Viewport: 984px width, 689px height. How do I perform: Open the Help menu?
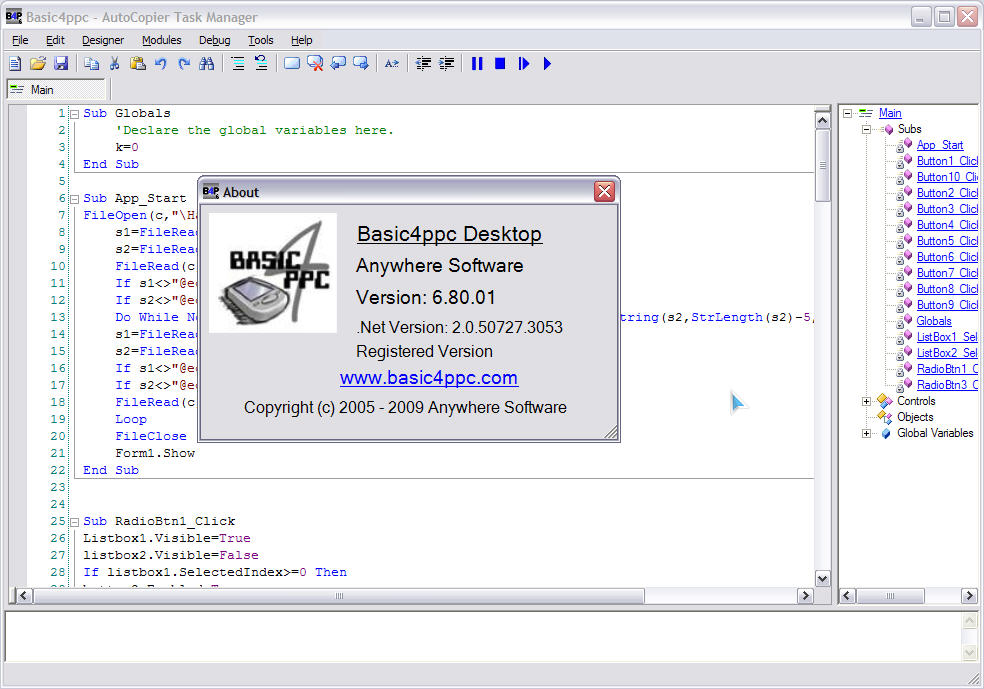tap(301, 40)
